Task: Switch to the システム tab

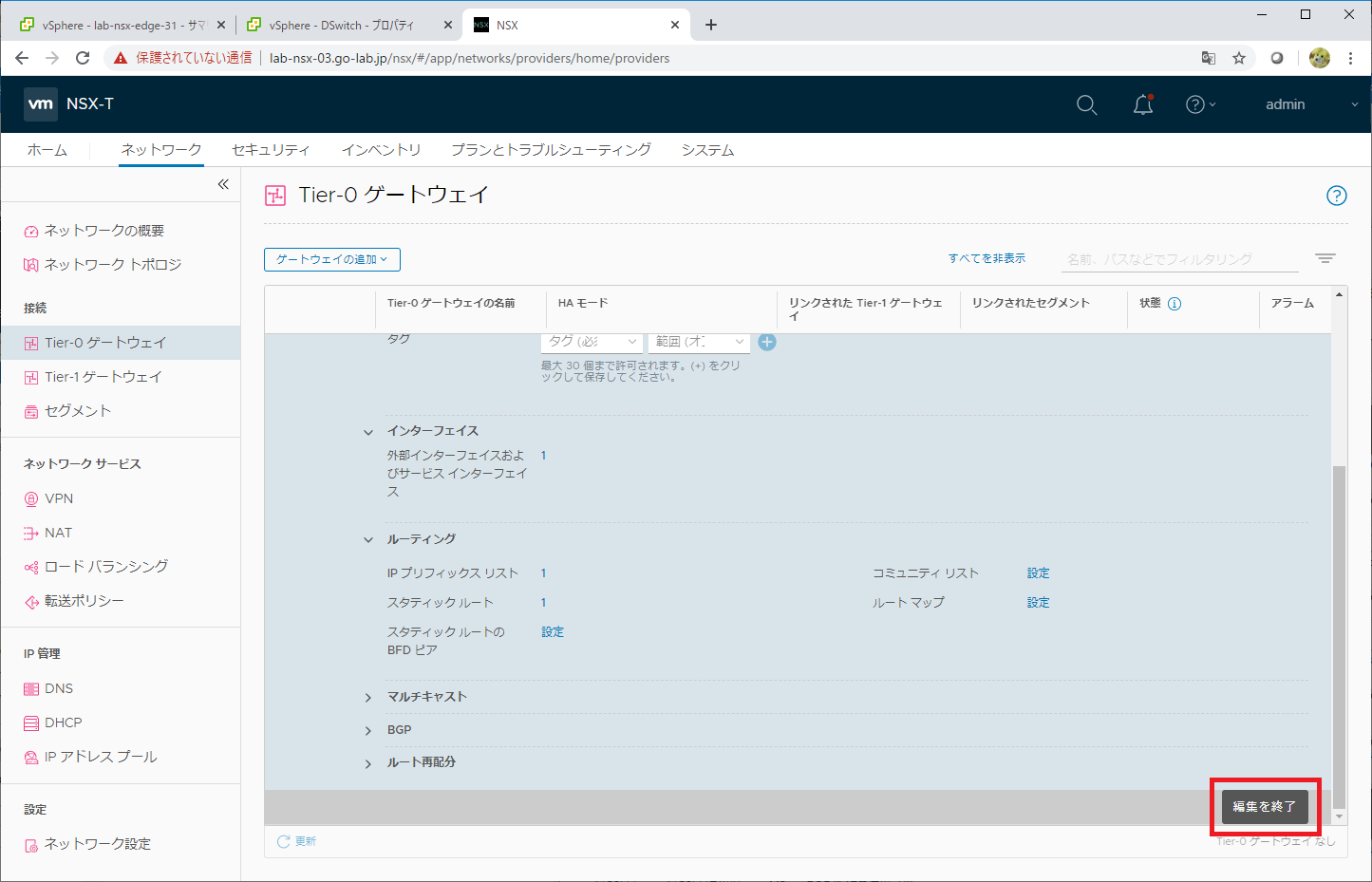Action: 707,150
